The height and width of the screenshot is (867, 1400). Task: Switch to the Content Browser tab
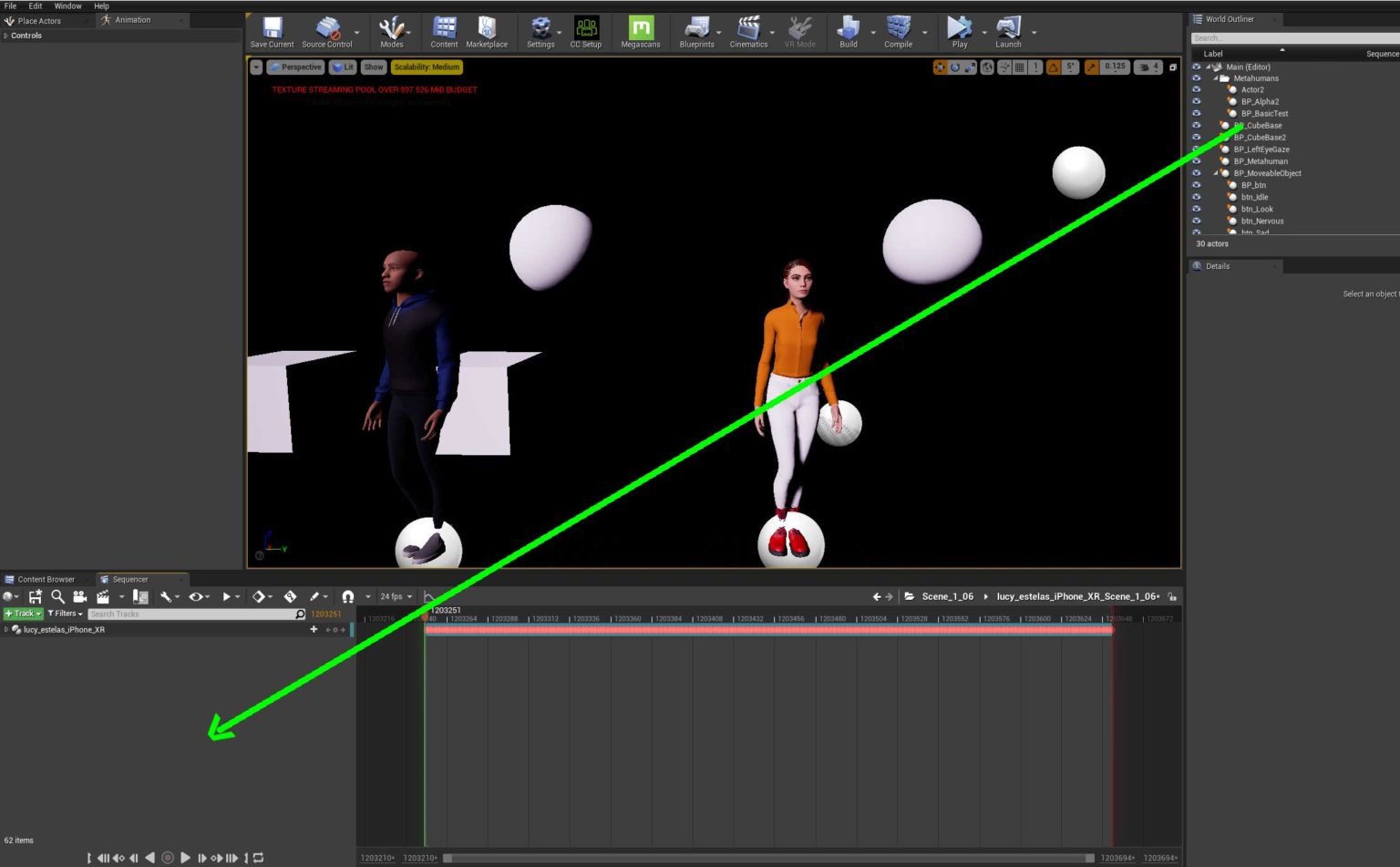coord(46,579)
